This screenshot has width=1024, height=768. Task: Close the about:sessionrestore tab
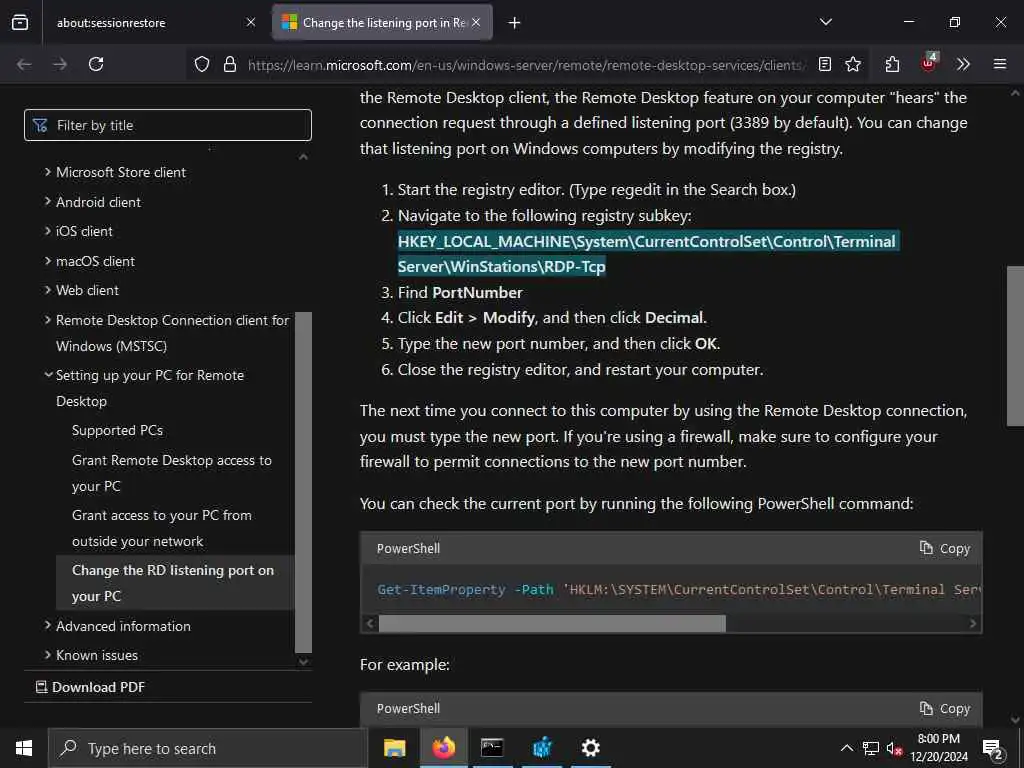[x=251, y=22]
